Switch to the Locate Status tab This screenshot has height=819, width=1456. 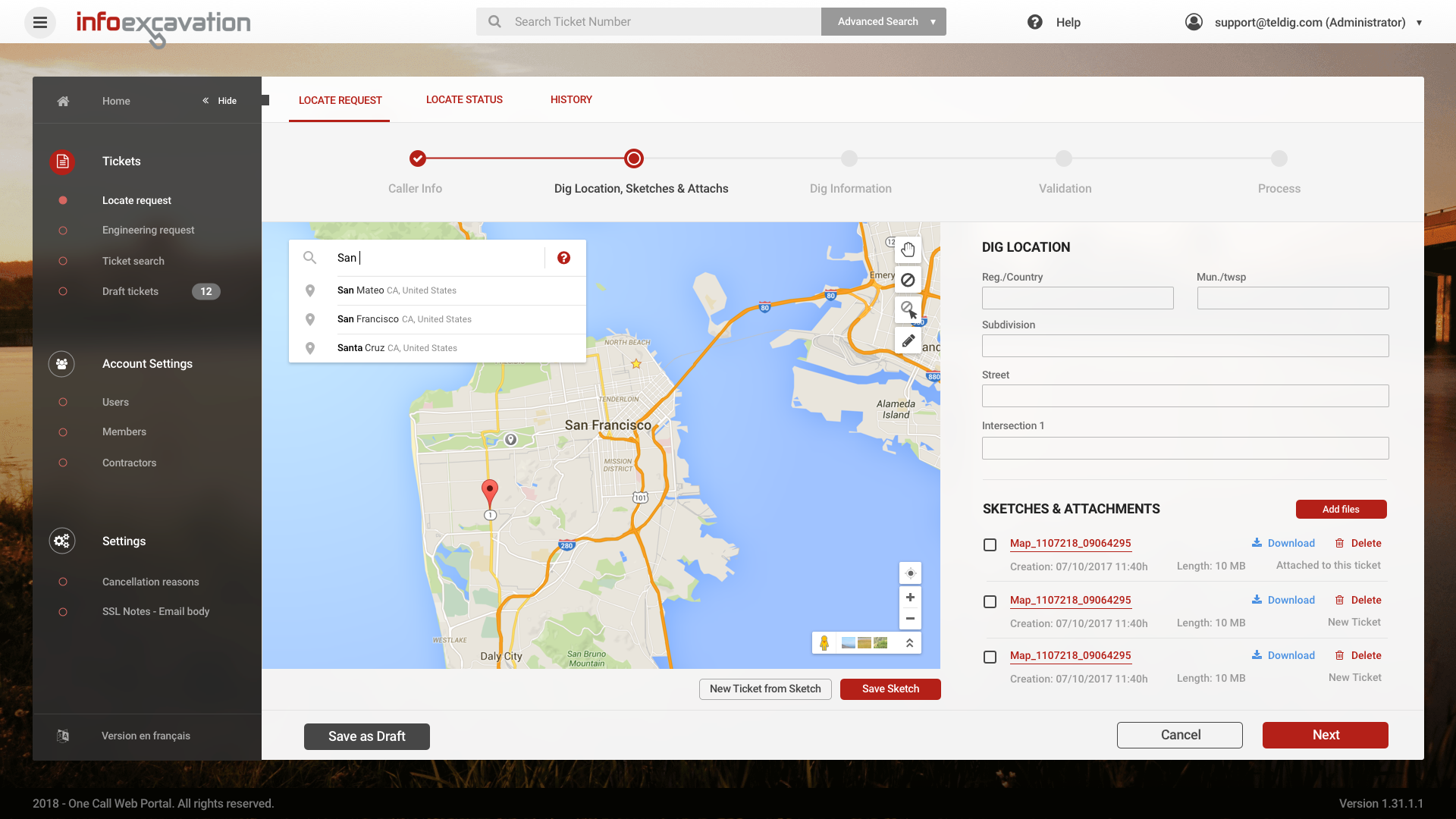click(x=464, y=99)
